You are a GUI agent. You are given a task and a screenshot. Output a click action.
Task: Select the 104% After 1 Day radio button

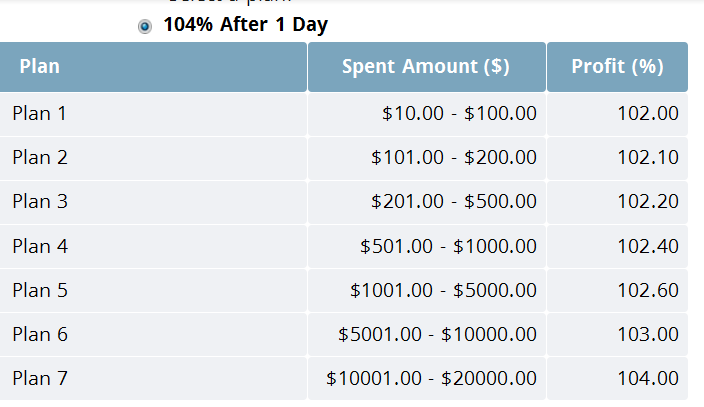145,26
